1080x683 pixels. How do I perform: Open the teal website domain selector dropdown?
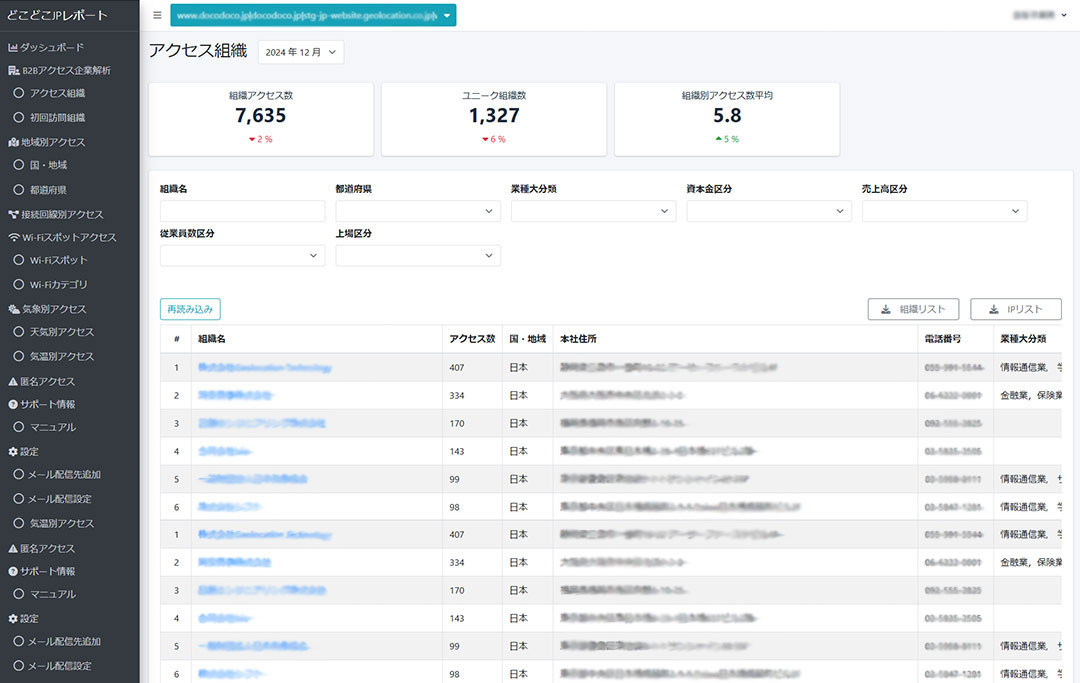(313, 15)
